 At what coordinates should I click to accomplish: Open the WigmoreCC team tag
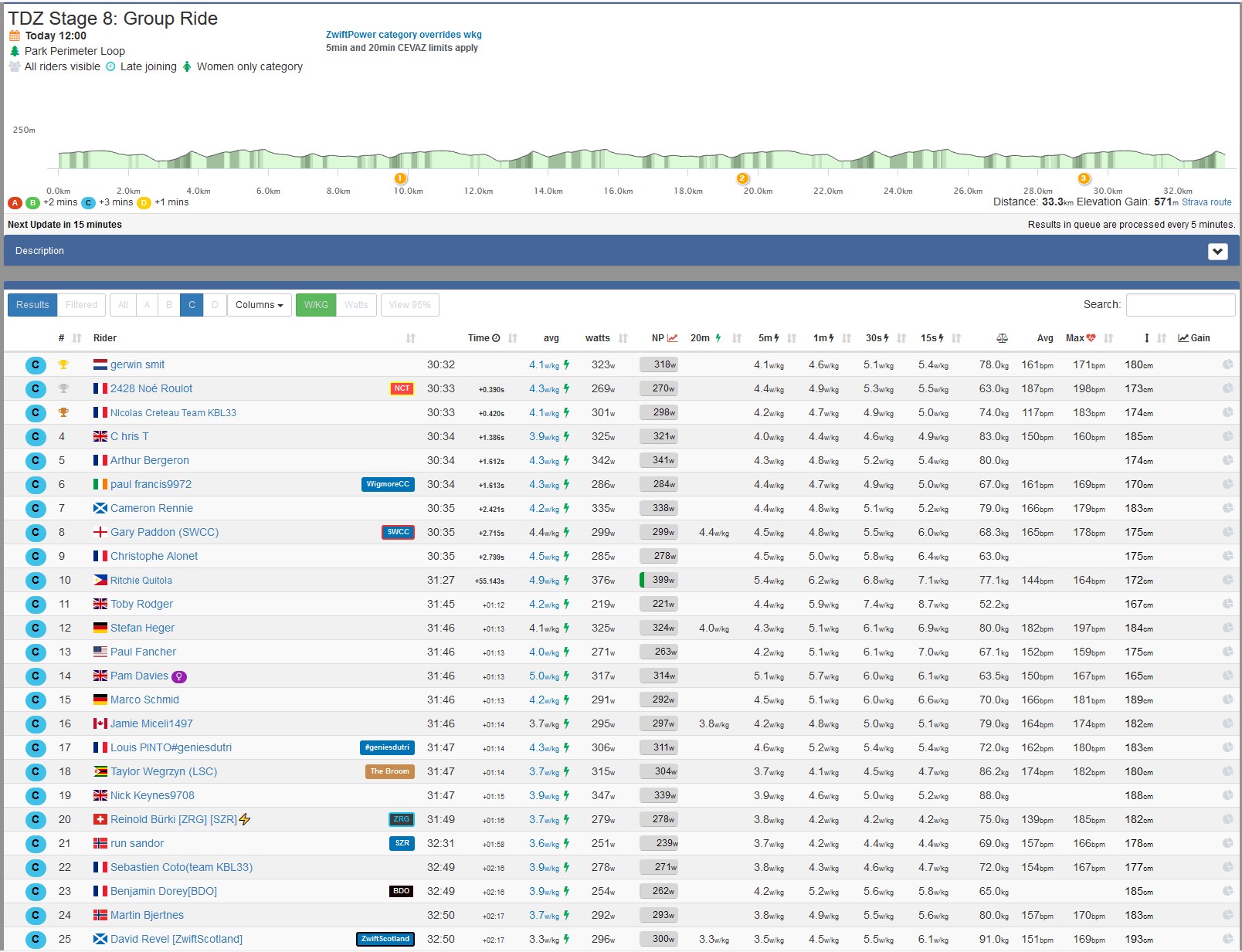coord(388,484)
